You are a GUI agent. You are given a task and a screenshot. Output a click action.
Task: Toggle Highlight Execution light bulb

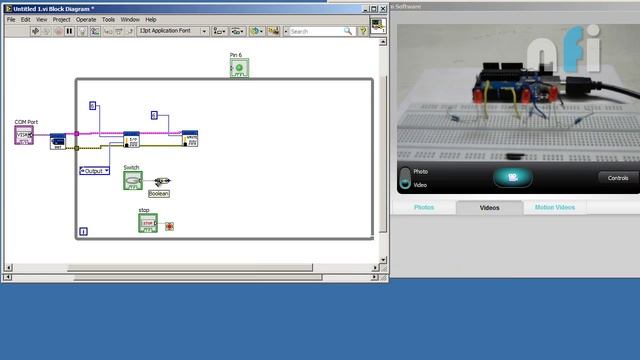[82, 31]
